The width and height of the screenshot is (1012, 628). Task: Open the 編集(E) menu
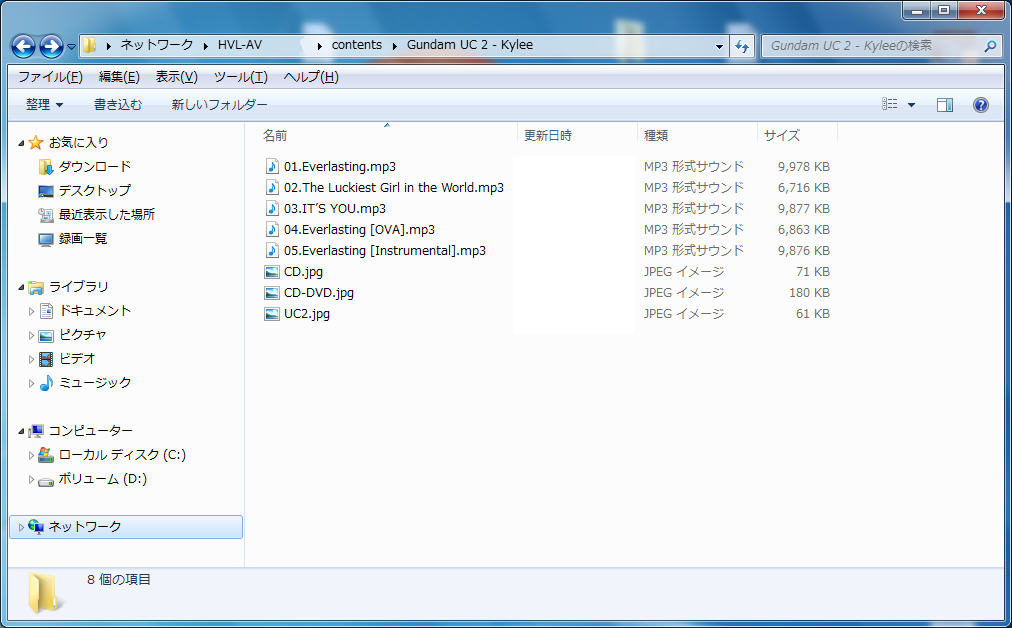119,77
